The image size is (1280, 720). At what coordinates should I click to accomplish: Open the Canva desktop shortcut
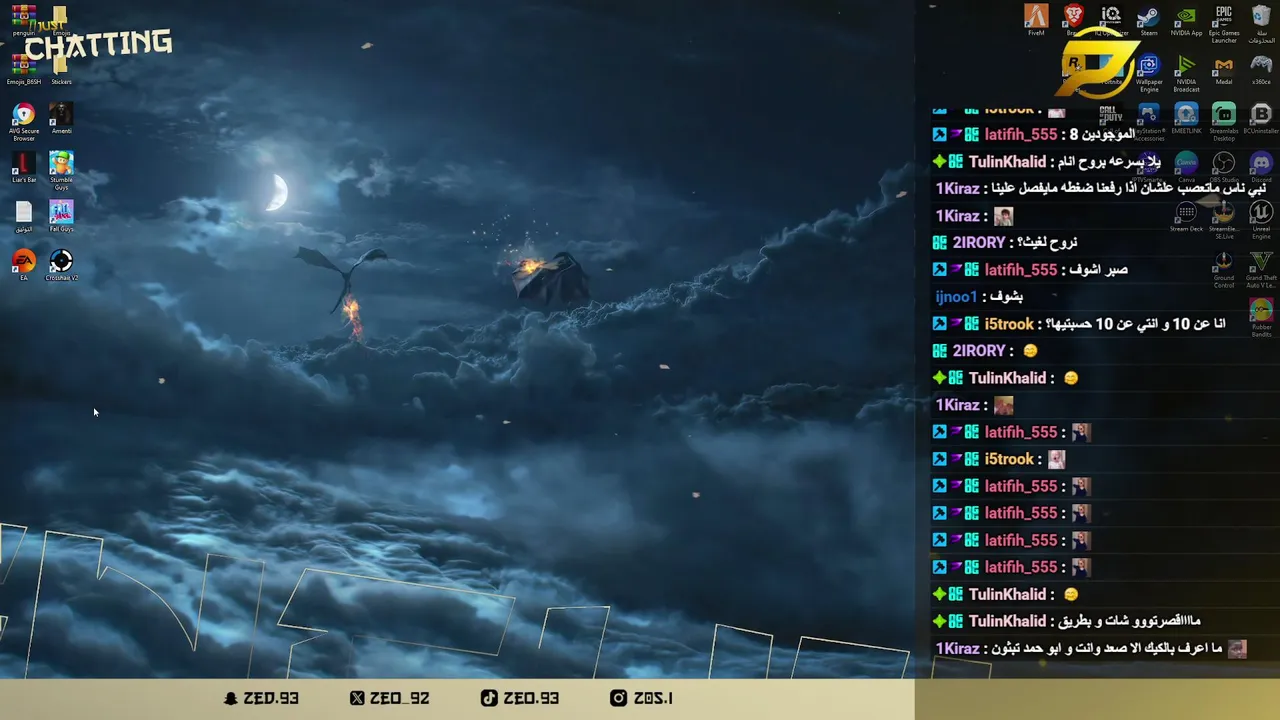point(1186,167)
